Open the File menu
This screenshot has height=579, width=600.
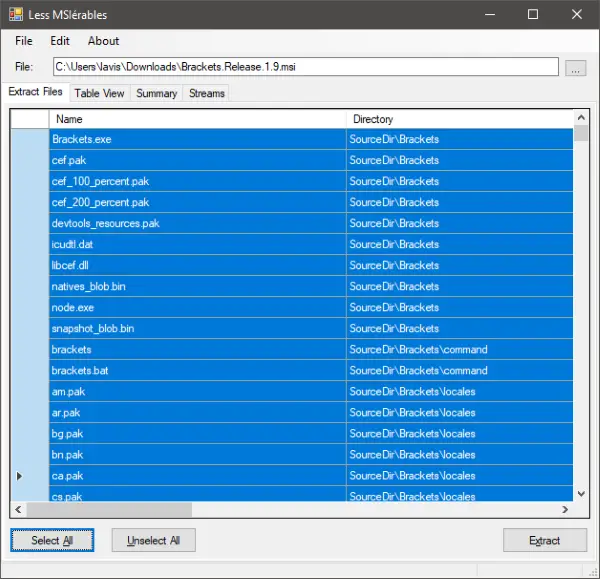tap(24, 41)
